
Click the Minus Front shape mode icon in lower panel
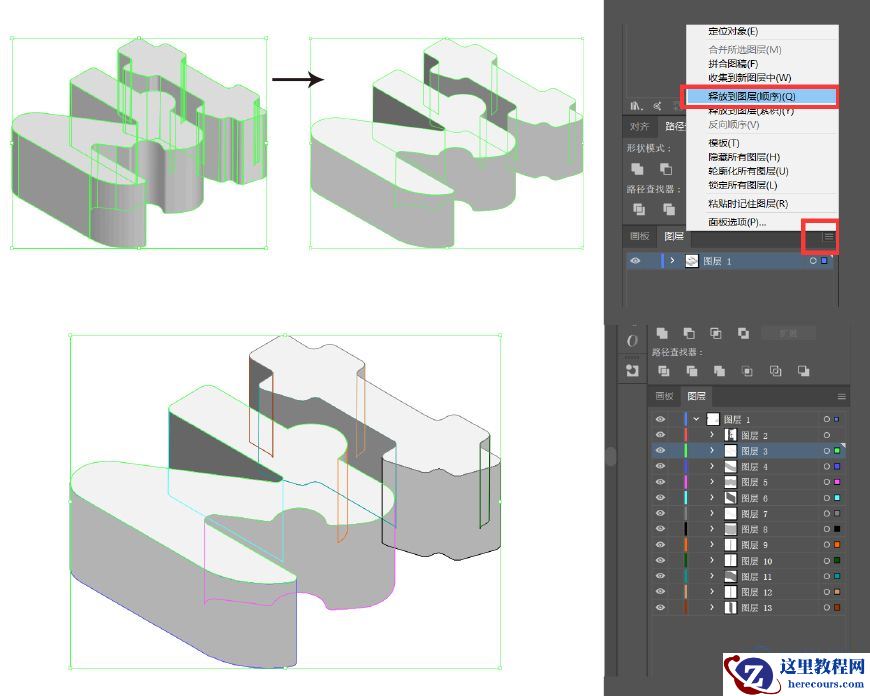pyautogui.click(x=689, y=333)
